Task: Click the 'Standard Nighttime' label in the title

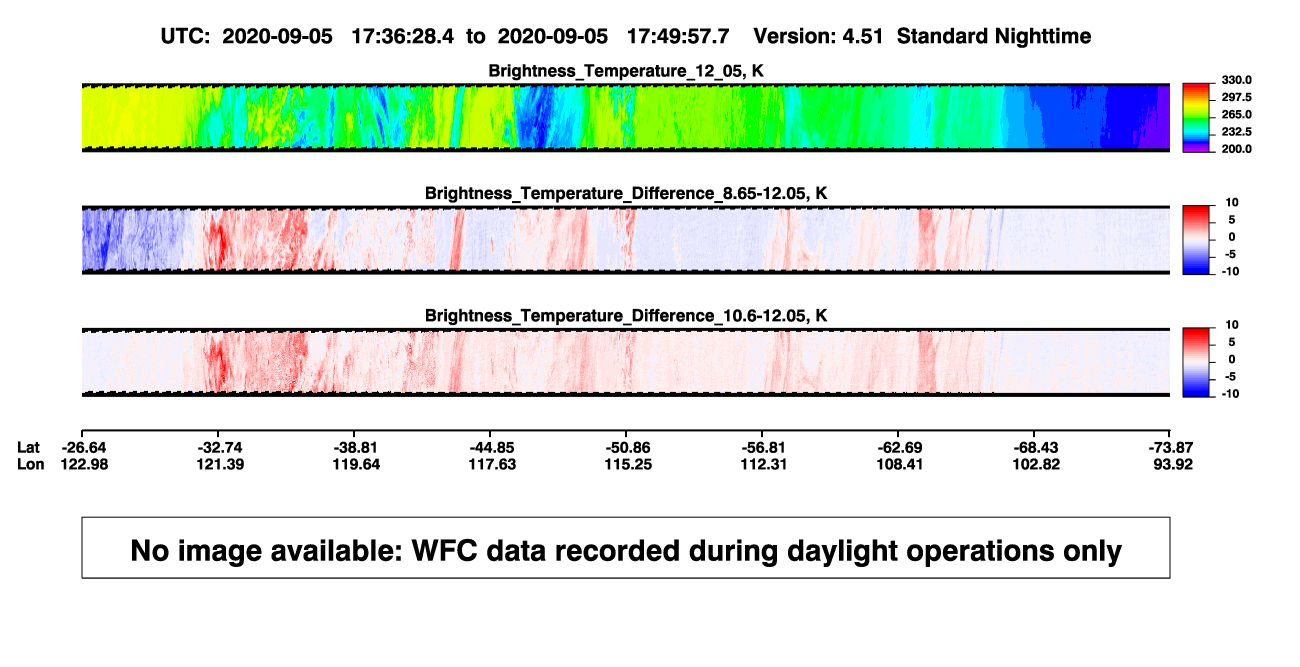Action: click(994, 37)
